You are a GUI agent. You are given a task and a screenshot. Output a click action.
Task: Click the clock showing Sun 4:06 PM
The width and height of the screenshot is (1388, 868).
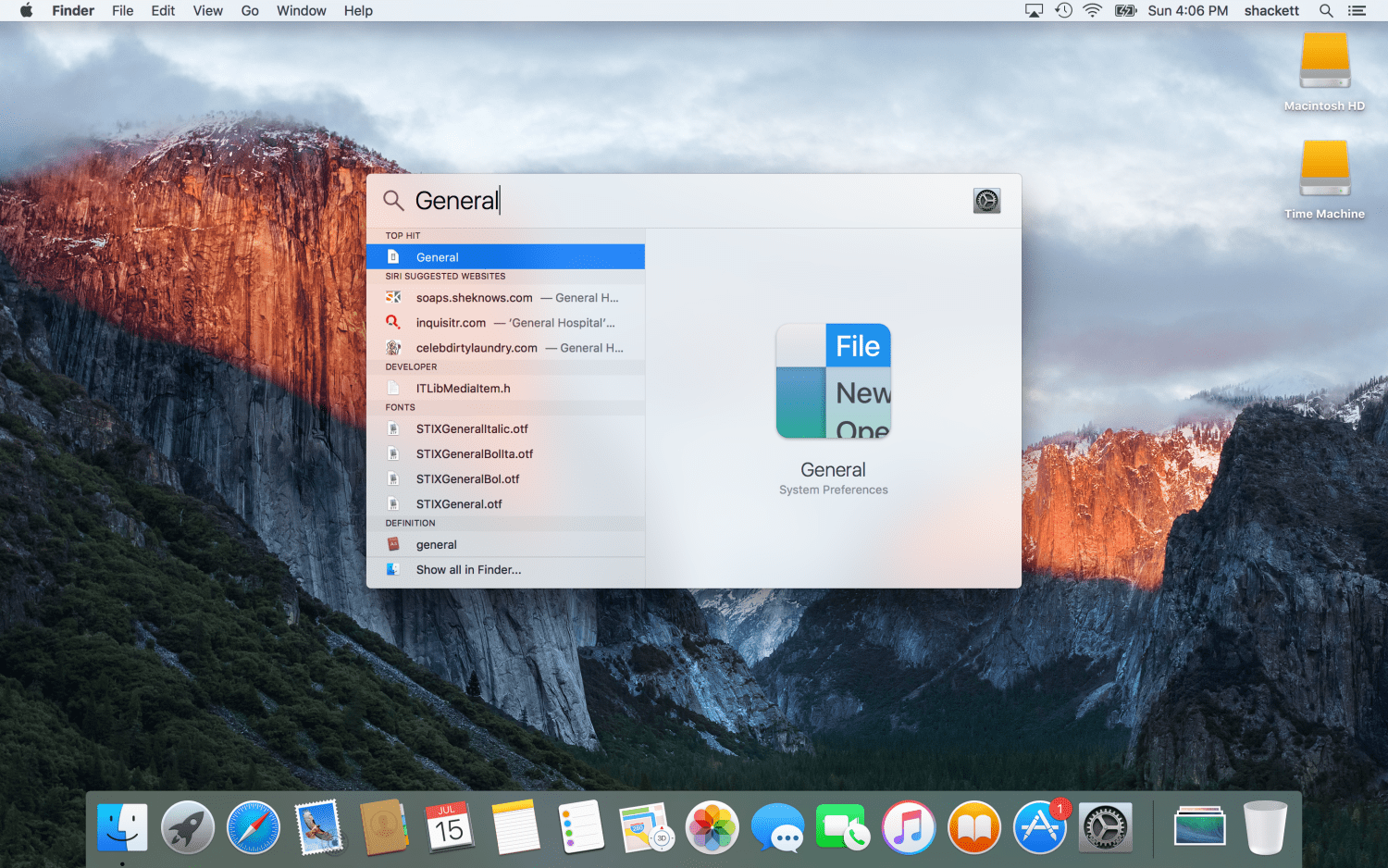coord(1188,10)
